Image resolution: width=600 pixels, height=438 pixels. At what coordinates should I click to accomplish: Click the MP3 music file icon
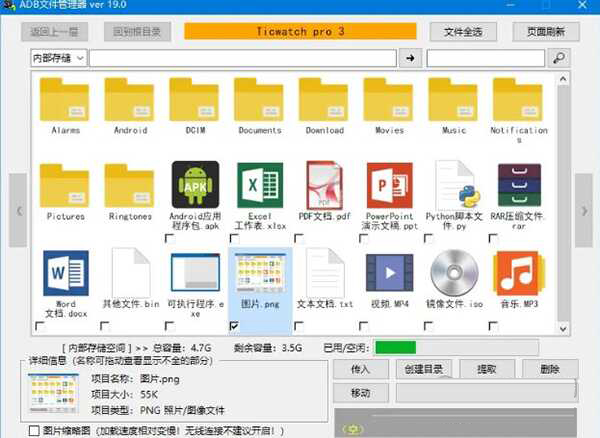[519, 272]
